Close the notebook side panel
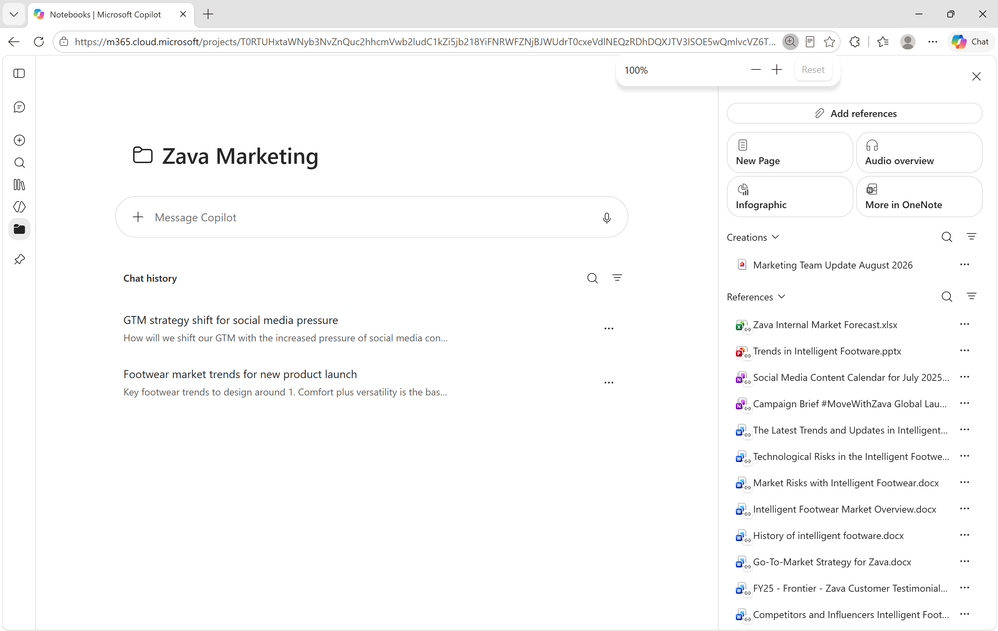Viewport: 998px width, 631px height. (976, 76)
